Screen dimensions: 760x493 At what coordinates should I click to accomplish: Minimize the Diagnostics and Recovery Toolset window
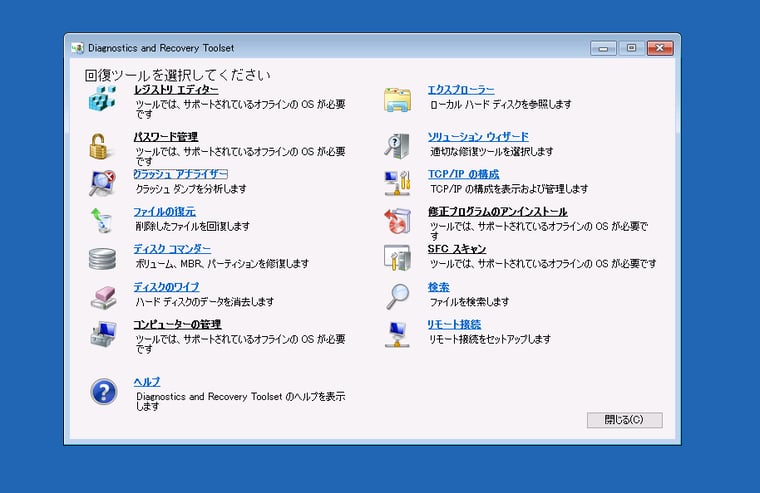pos(603,48)
